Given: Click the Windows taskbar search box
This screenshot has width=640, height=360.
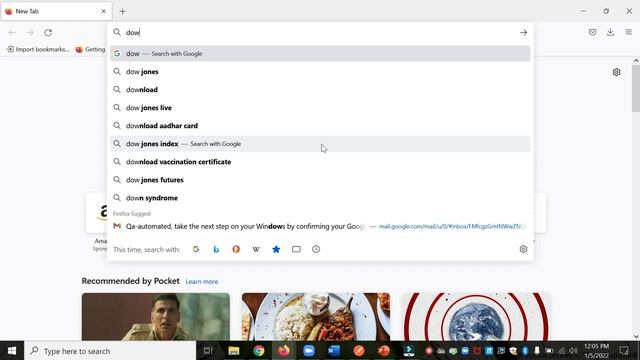Looking at the screenshot, I should pos(110,351).
